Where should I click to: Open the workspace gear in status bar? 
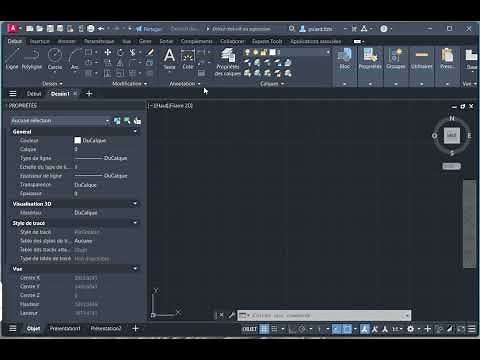pos(411,329)
